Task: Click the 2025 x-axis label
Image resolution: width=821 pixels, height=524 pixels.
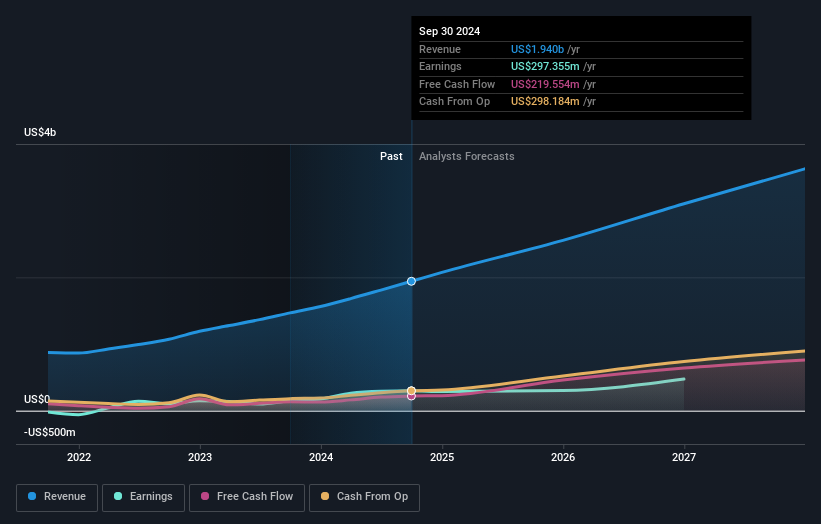Action: tap(442, 457)
